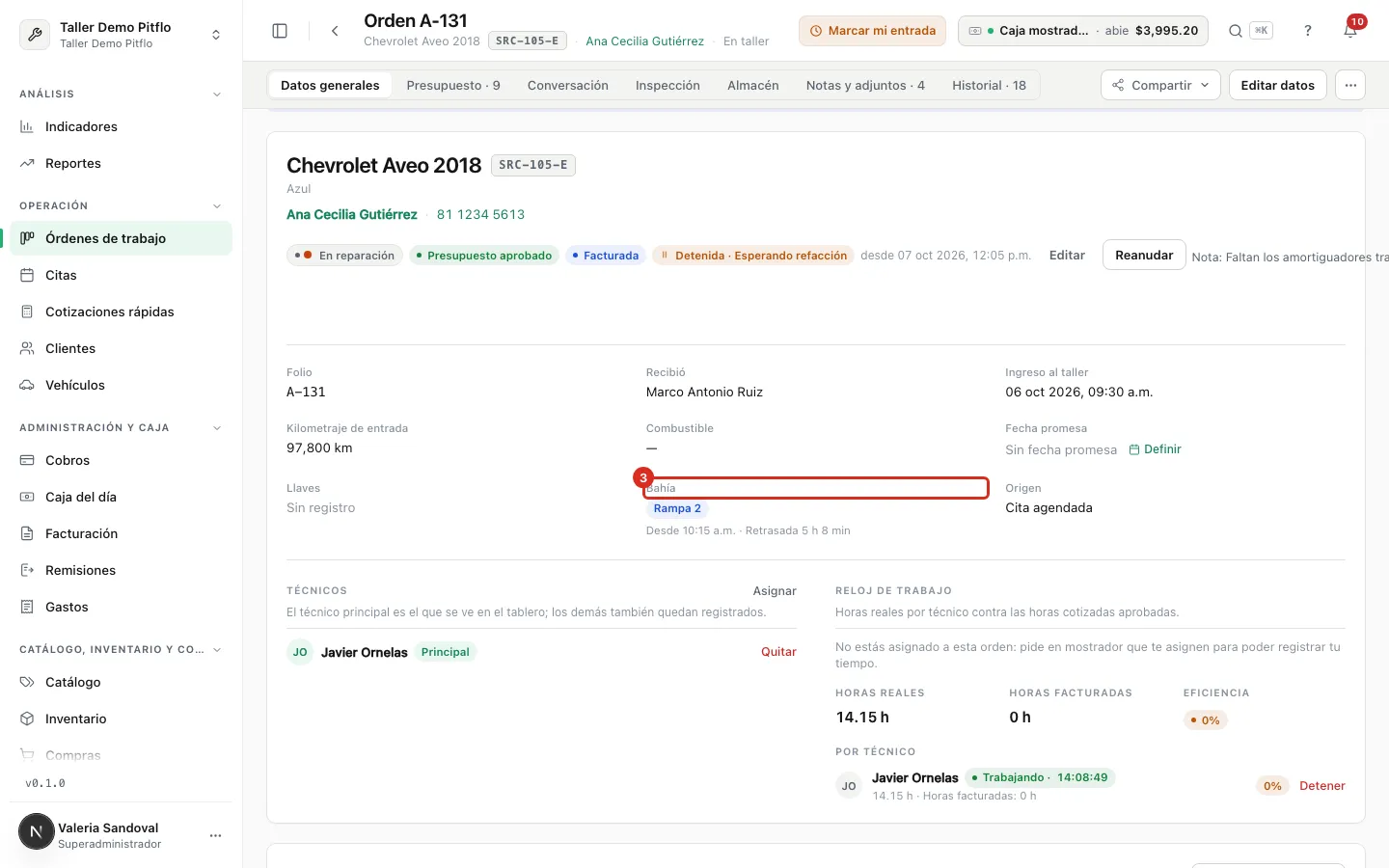Expand Taller Demo Pitflo workshop switcher
The image size is (1389, 868).
(x=121, y=35)
